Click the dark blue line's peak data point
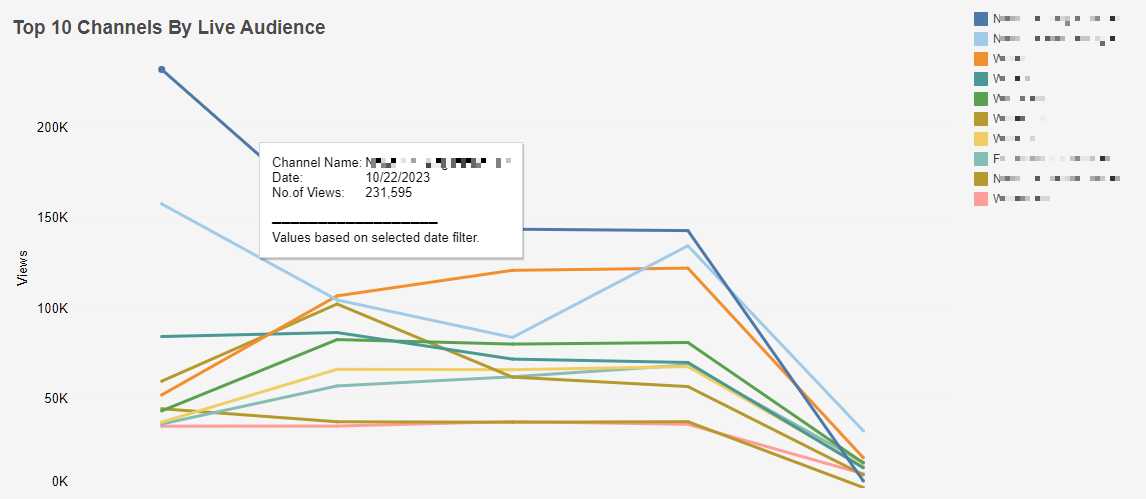Screen dimensions: 1146x500 162,70
